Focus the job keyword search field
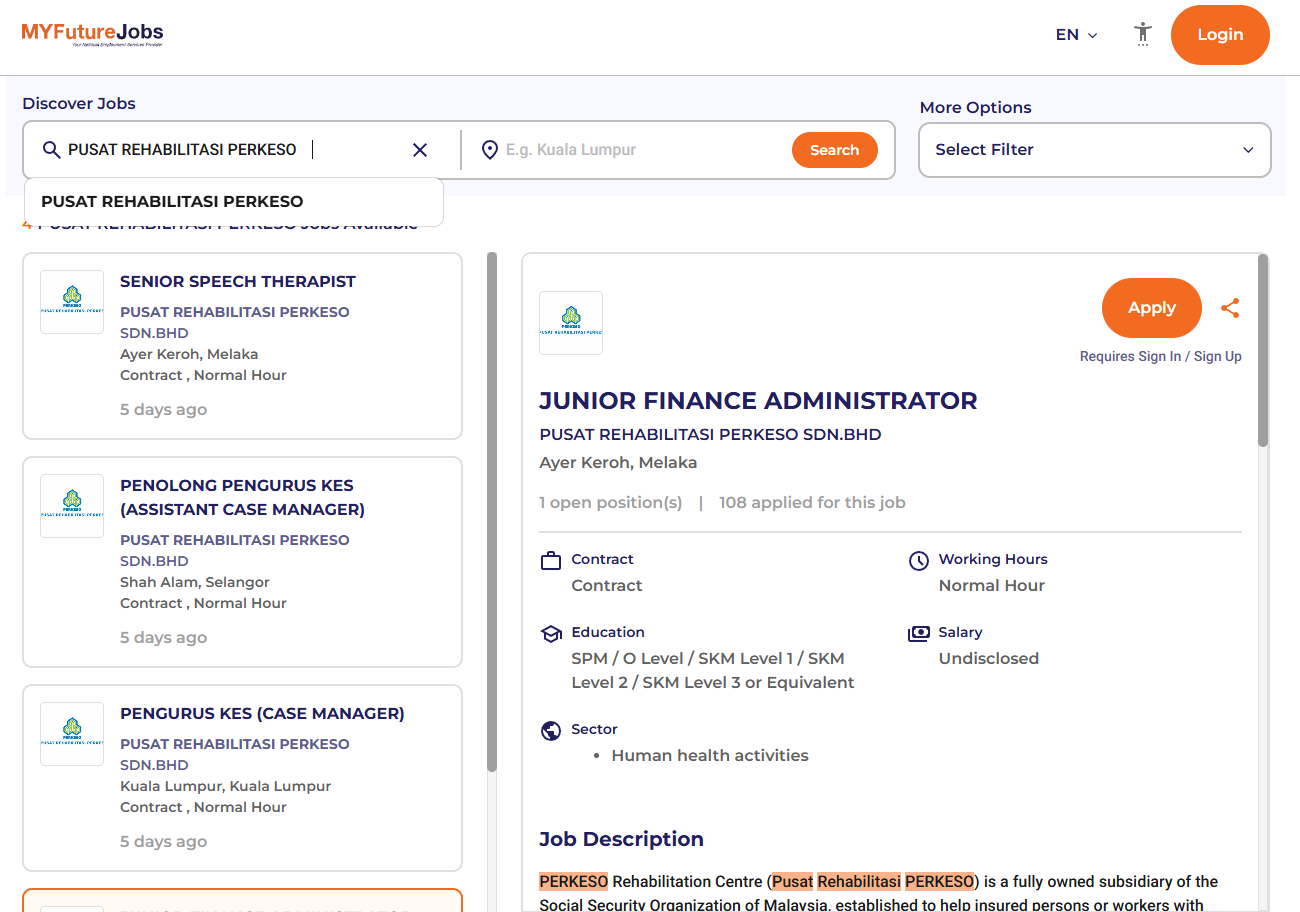1300x912 pixels. pyautogui.click(x=235, y=150)
